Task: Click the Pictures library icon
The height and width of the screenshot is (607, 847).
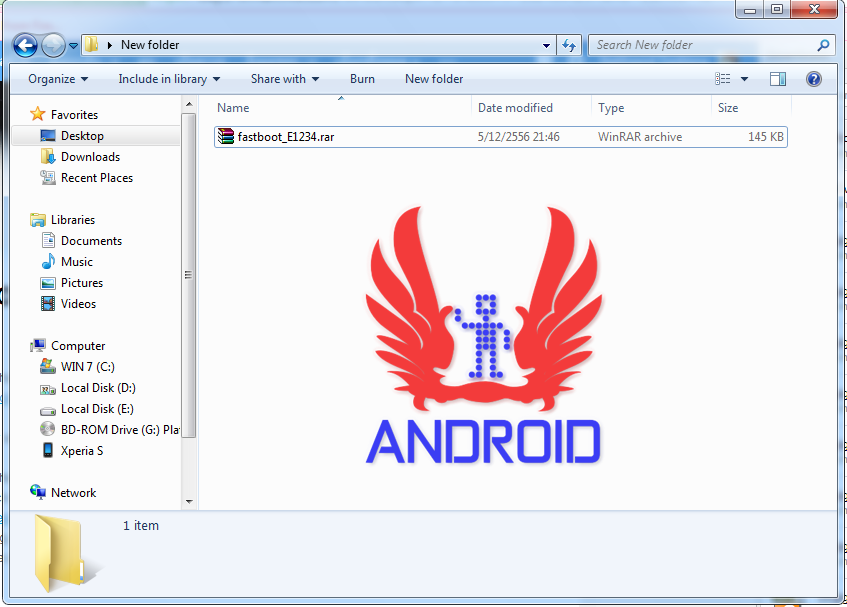Action: 48,283
